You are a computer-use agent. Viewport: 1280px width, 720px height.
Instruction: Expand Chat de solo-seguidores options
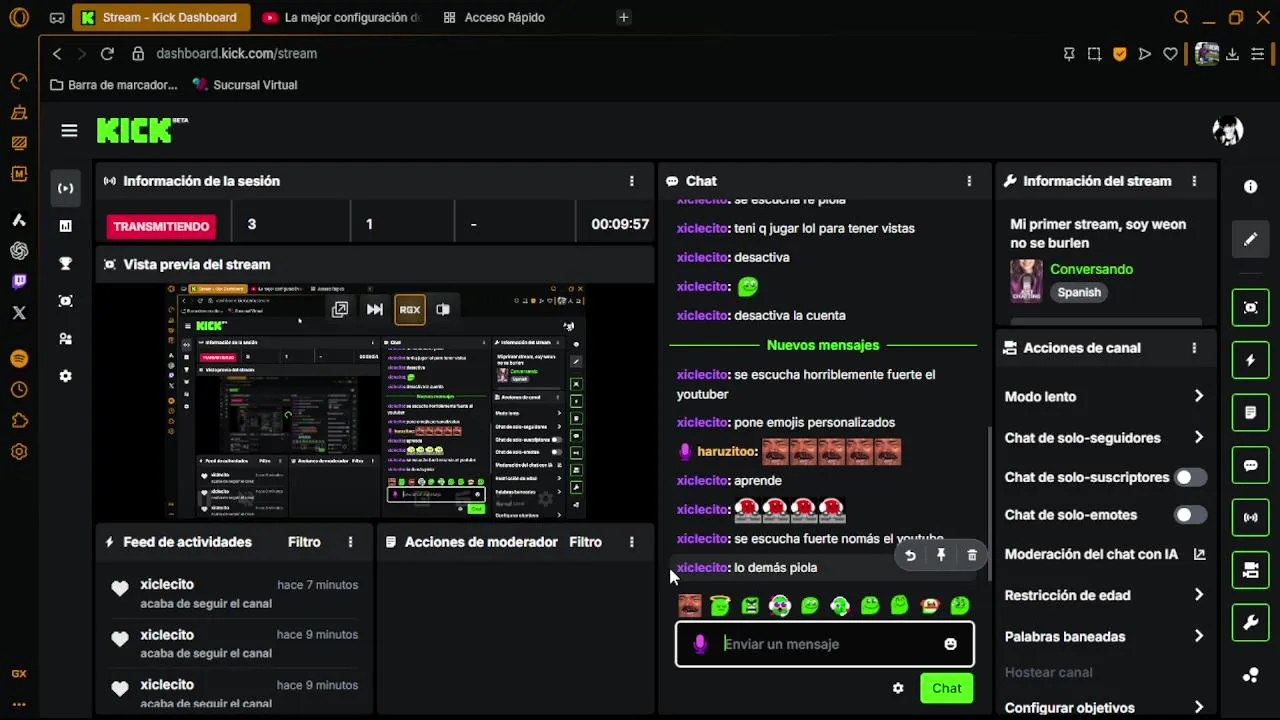pos(1198,437)
